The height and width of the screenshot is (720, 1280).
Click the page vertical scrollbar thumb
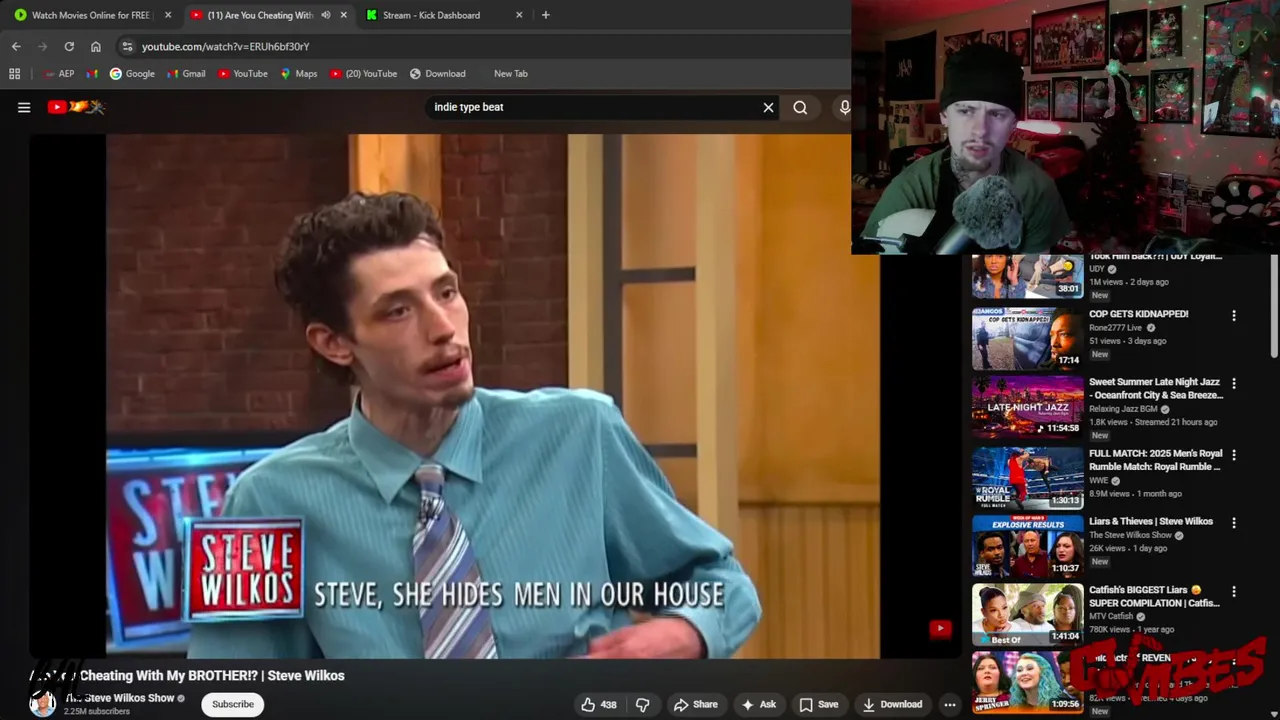1274,304
